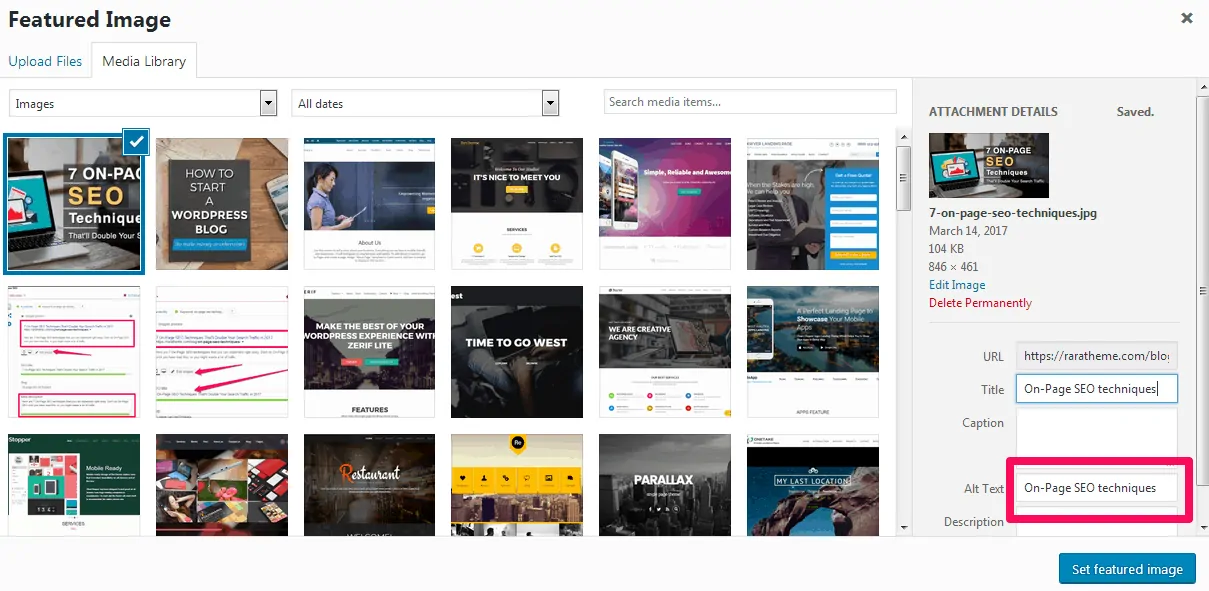Open the Images media type dropdown
Image resolution: width=1209 pixels, height=591 pixels.
[143, 103]
